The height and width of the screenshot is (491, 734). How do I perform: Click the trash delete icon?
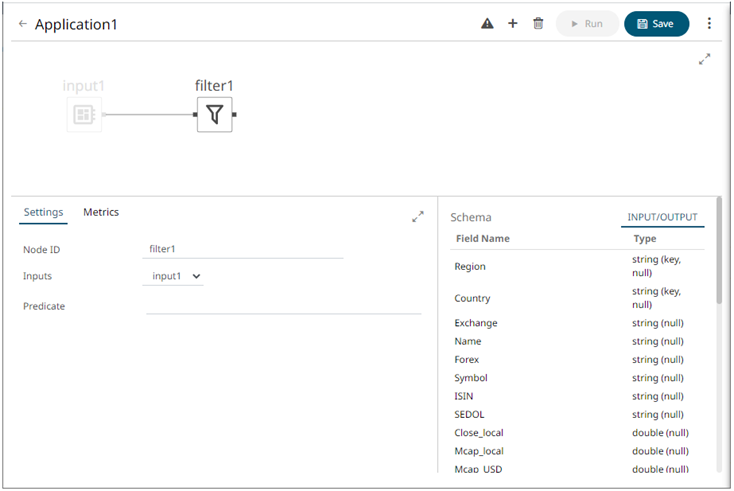click(x=538, y=23)
